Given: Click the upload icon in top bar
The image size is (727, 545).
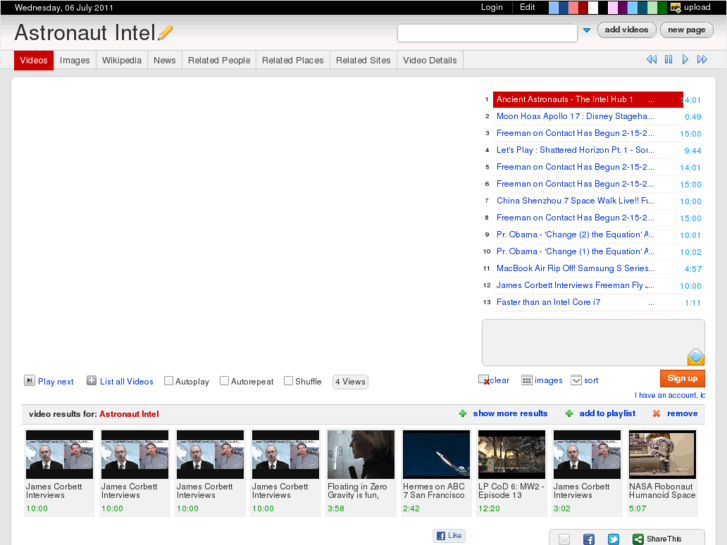Looking at the screenshot, I should click(x=676, y=7).
